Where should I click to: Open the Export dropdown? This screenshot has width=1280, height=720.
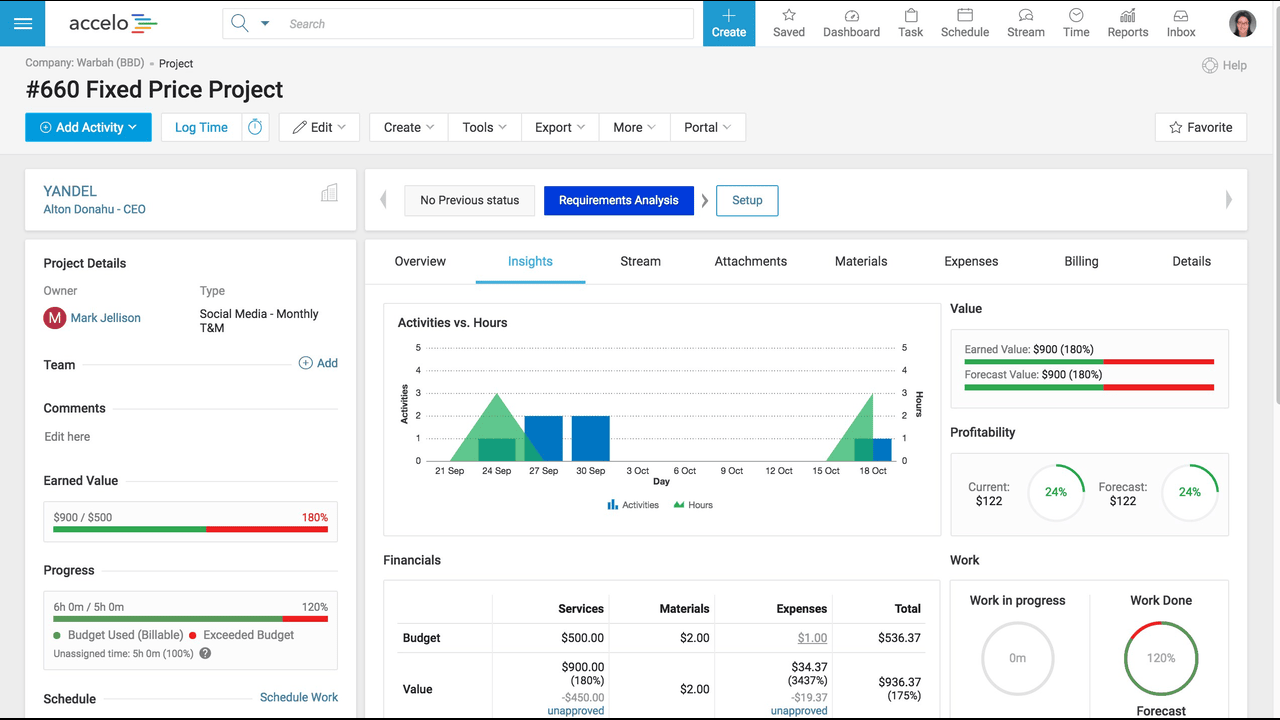560,127
